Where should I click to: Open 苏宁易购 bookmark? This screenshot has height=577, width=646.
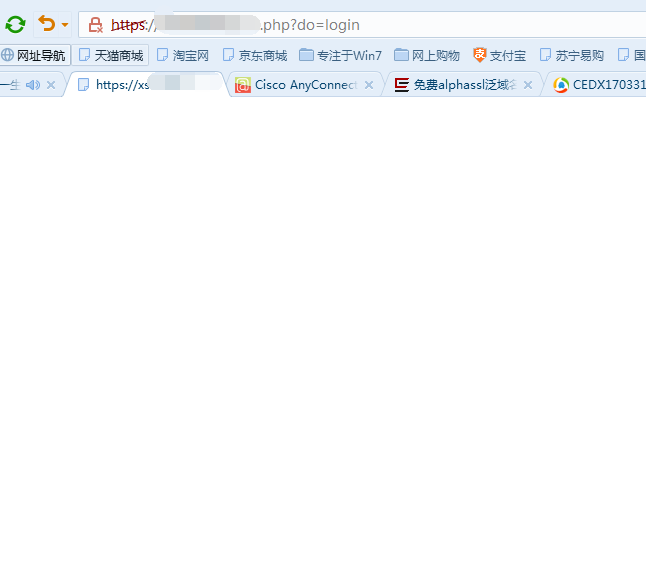[x=571, y=55]
